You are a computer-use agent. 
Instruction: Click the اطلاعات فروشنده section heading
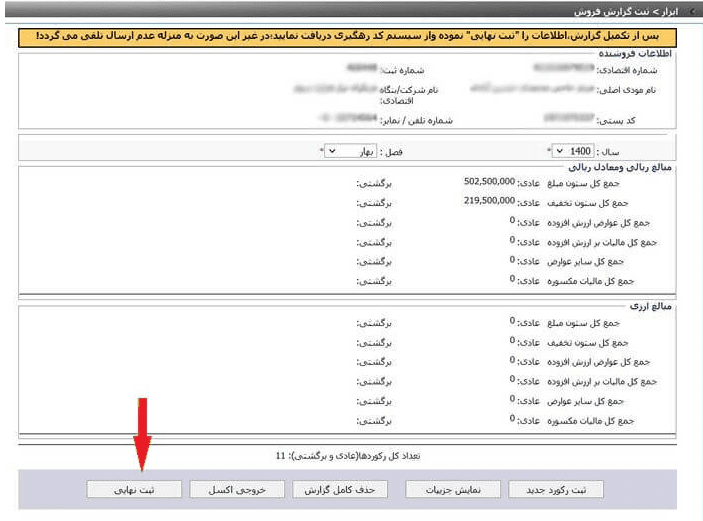pos(635,53)
